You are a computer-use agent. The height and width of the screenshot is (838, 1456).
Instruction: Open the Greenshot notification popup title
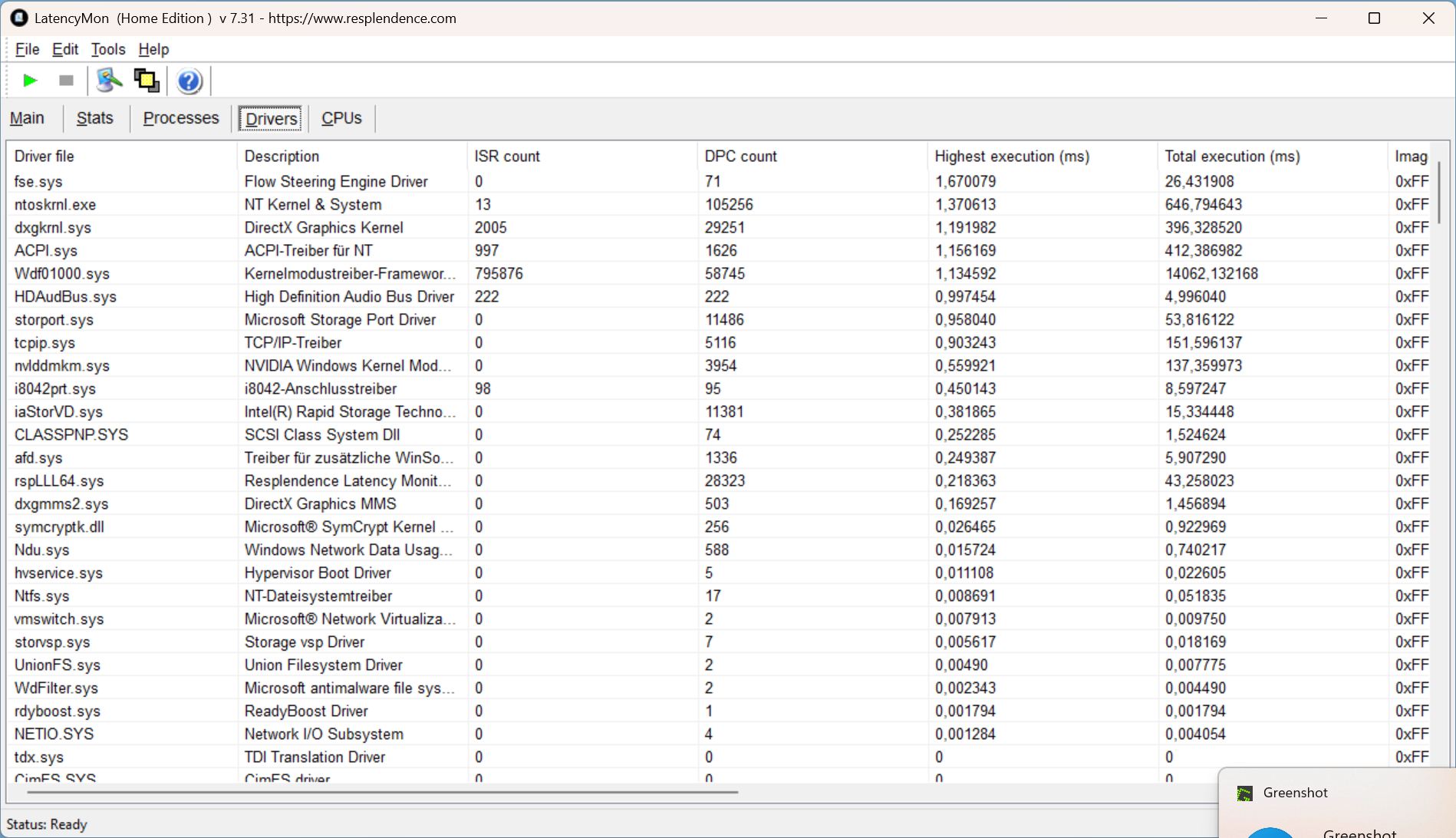tap(1295, 793)
